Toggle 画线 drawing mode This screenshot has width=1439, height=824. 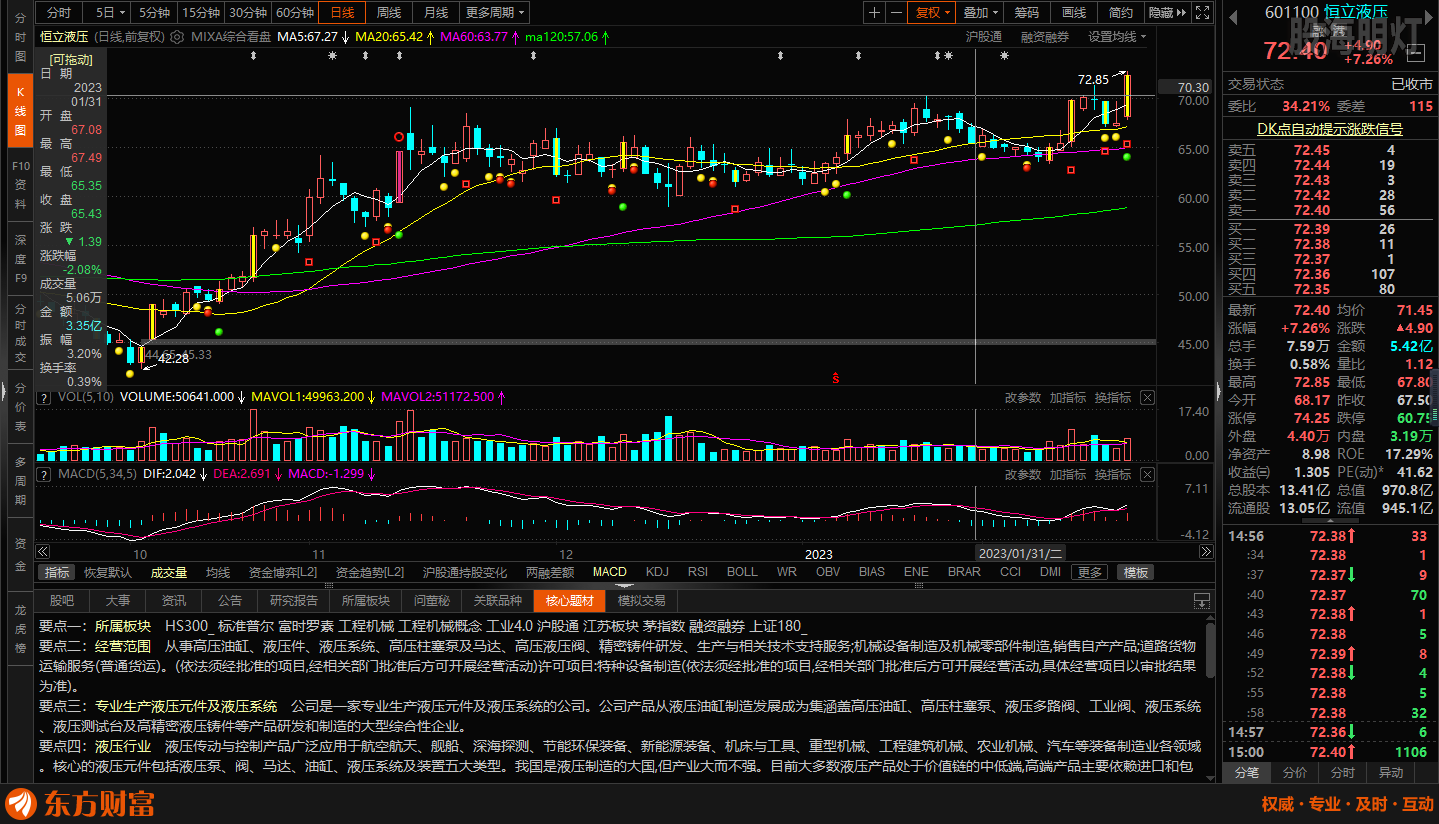(1074, 13)
